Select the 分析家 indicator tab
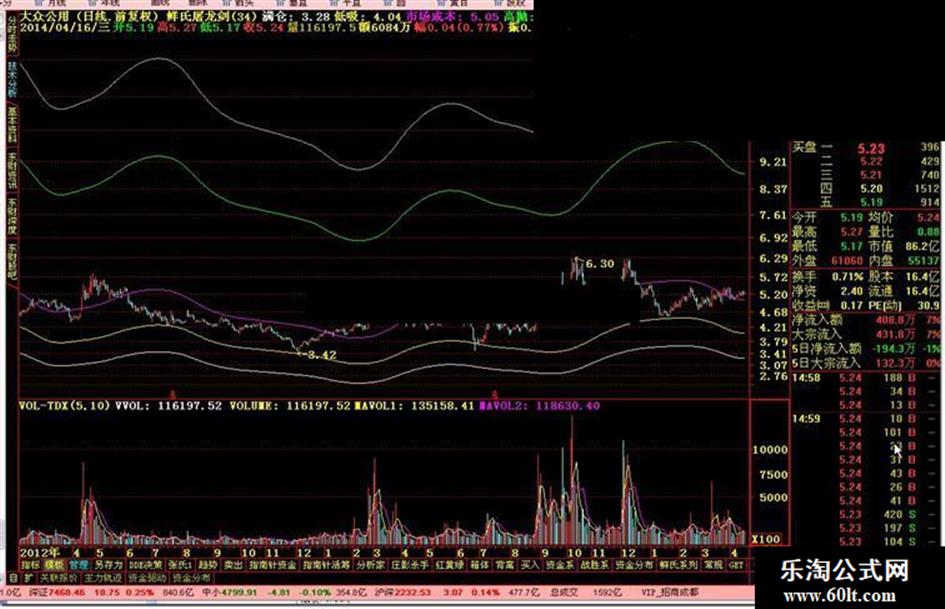Viewport: 945px width, 609px height. pos(371,565)
